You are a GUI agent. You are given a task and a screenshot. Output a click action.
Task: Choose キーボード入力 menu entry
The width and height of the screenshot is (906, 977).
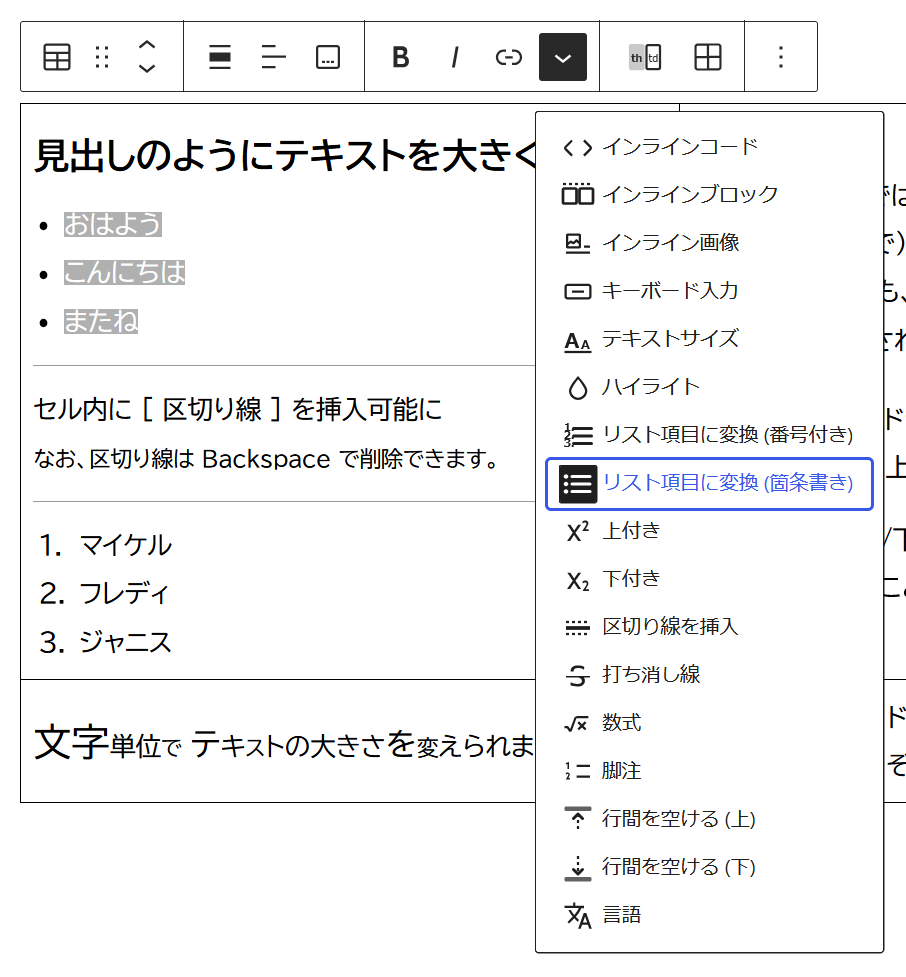[x=709, y=291]
